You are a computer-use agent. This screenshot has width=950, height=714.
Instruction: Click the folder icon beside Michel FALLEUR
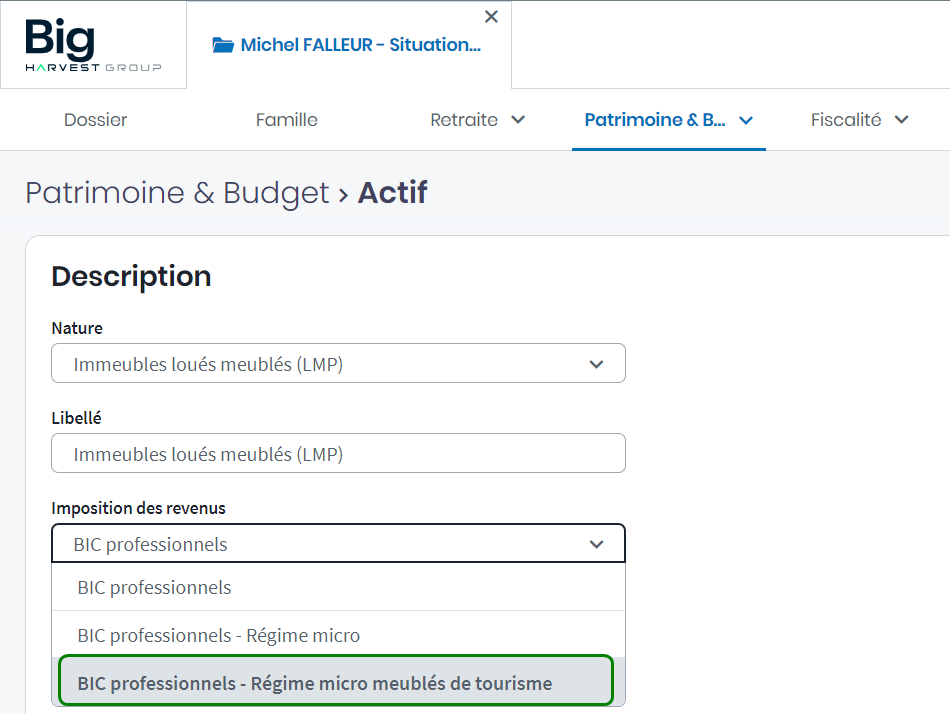point(223,45)
